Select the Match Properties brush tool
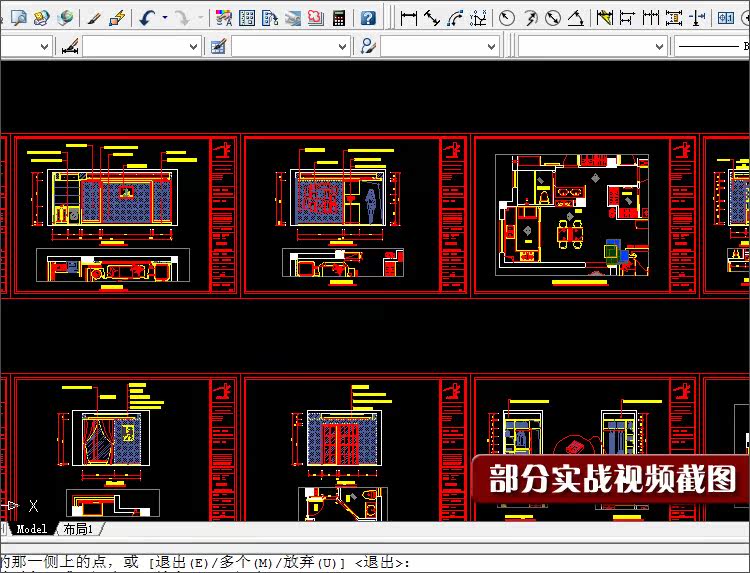 pyautogui.click(x=94, y=18)
